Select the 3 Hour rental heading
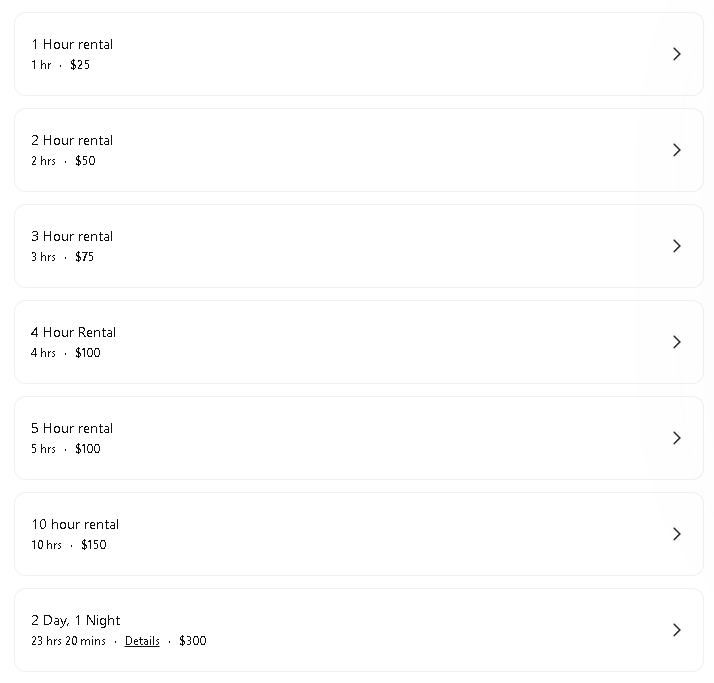The width and height of the screenshot is (714, 683). [72, 236]
